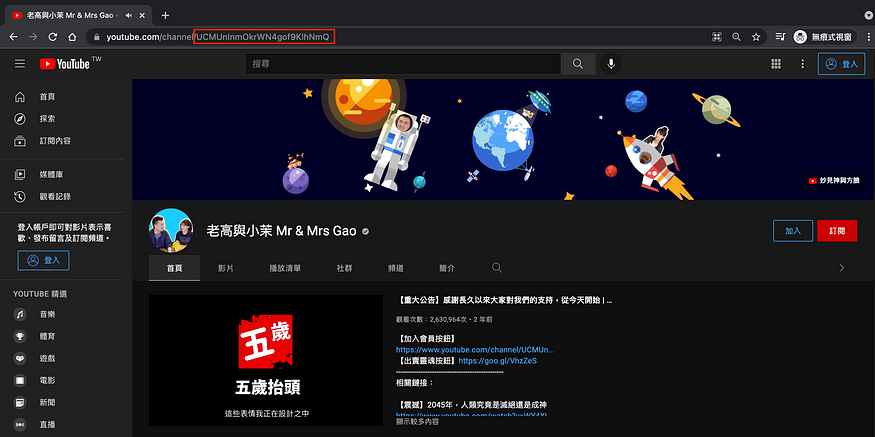Open the three-dot settings menu in YouTube header
Image resolution: width=875 pixels, height=437 pixels.
point(802,64)
